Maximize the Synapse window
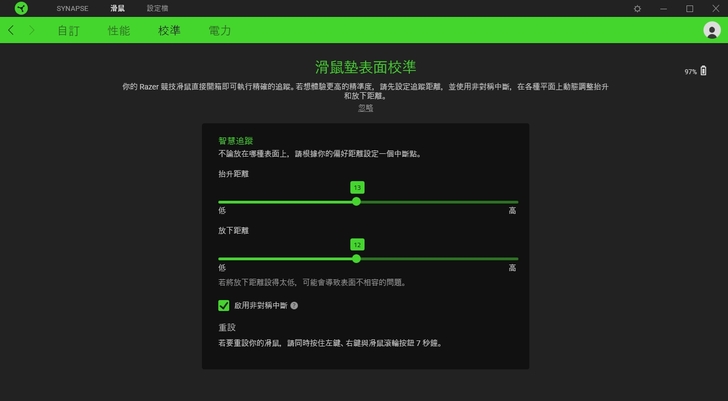This screenshot has width=728, height=401. [690, 8]
